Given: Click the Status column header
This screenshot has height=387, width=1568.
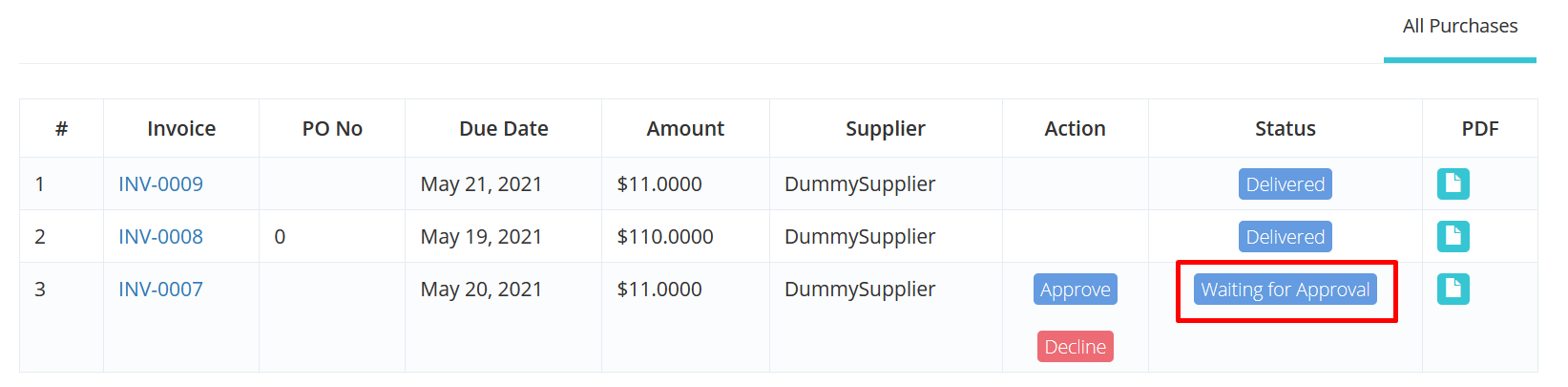Looking at the screenshot, I should tap(1285, 128).
